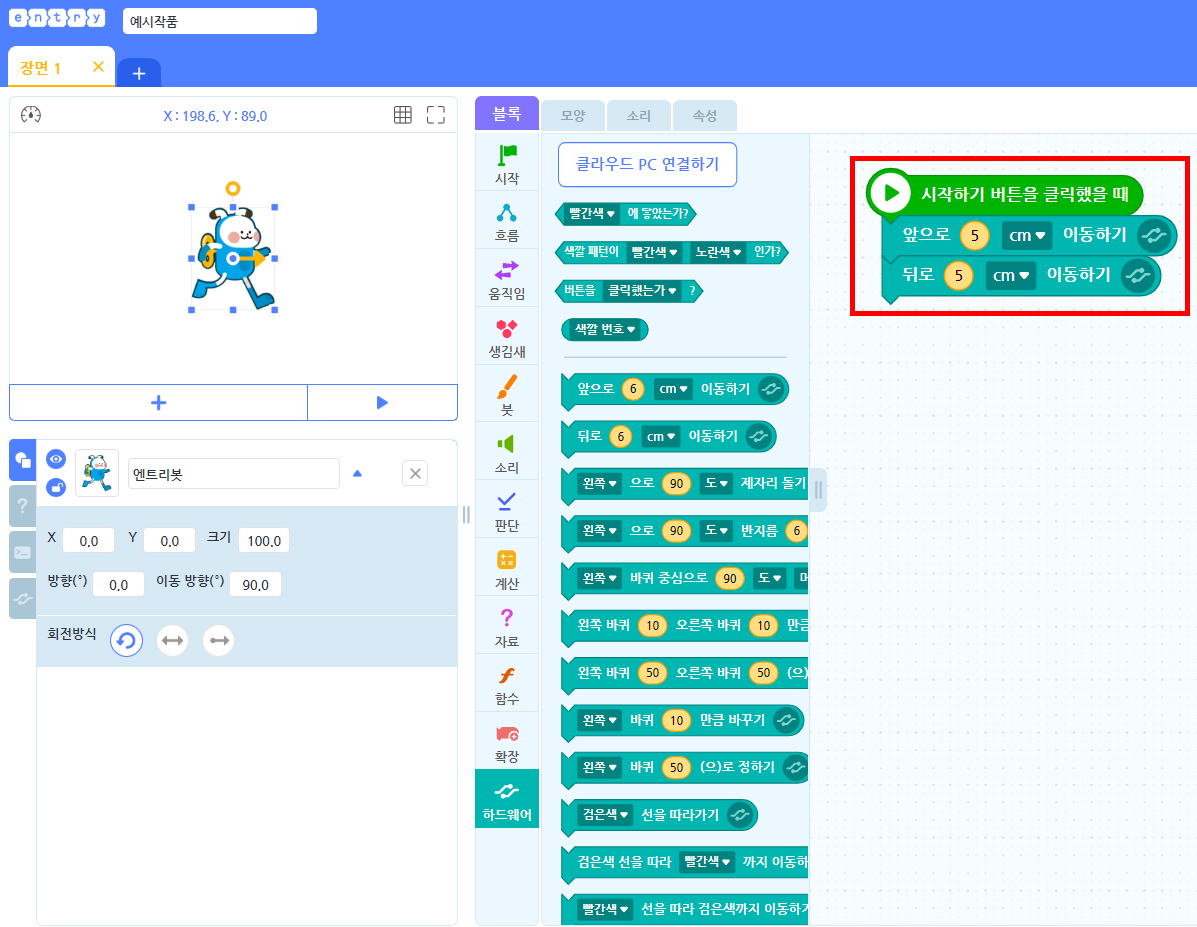Viewport: 1197px width, 927px height.
Task: Open the 소리 block category
Action: pos(507,454)
